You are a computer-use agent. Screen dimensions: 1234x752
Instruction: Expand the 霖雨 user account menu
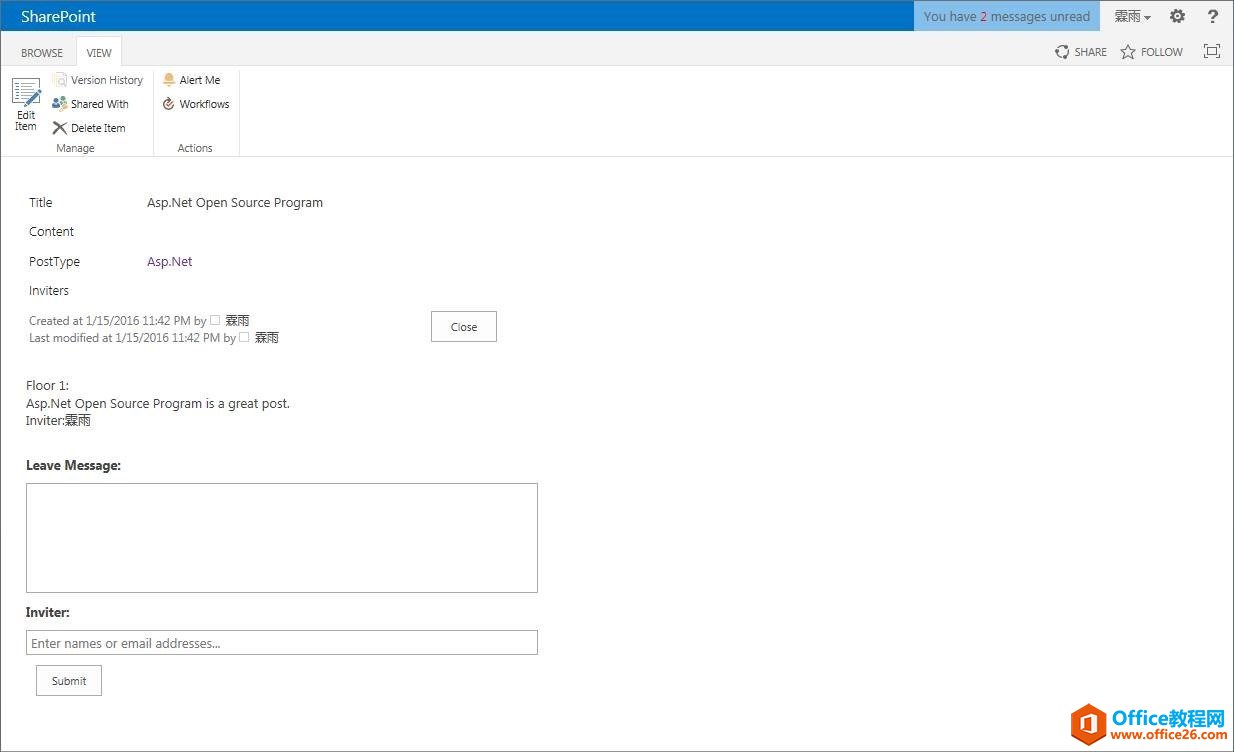tap(1132, 16)
